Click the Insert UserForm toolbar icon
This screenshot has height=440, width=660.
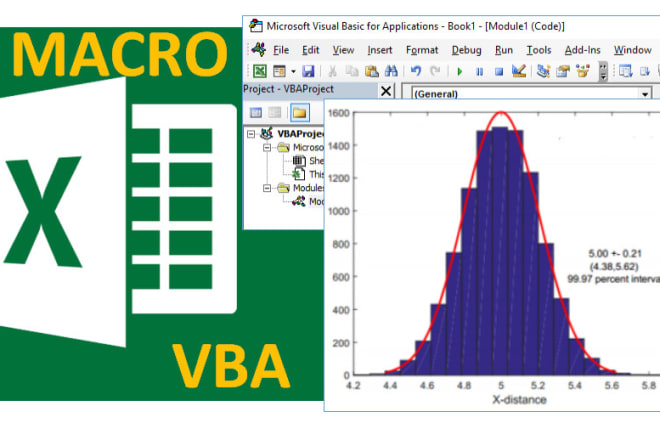coord(279,71)
